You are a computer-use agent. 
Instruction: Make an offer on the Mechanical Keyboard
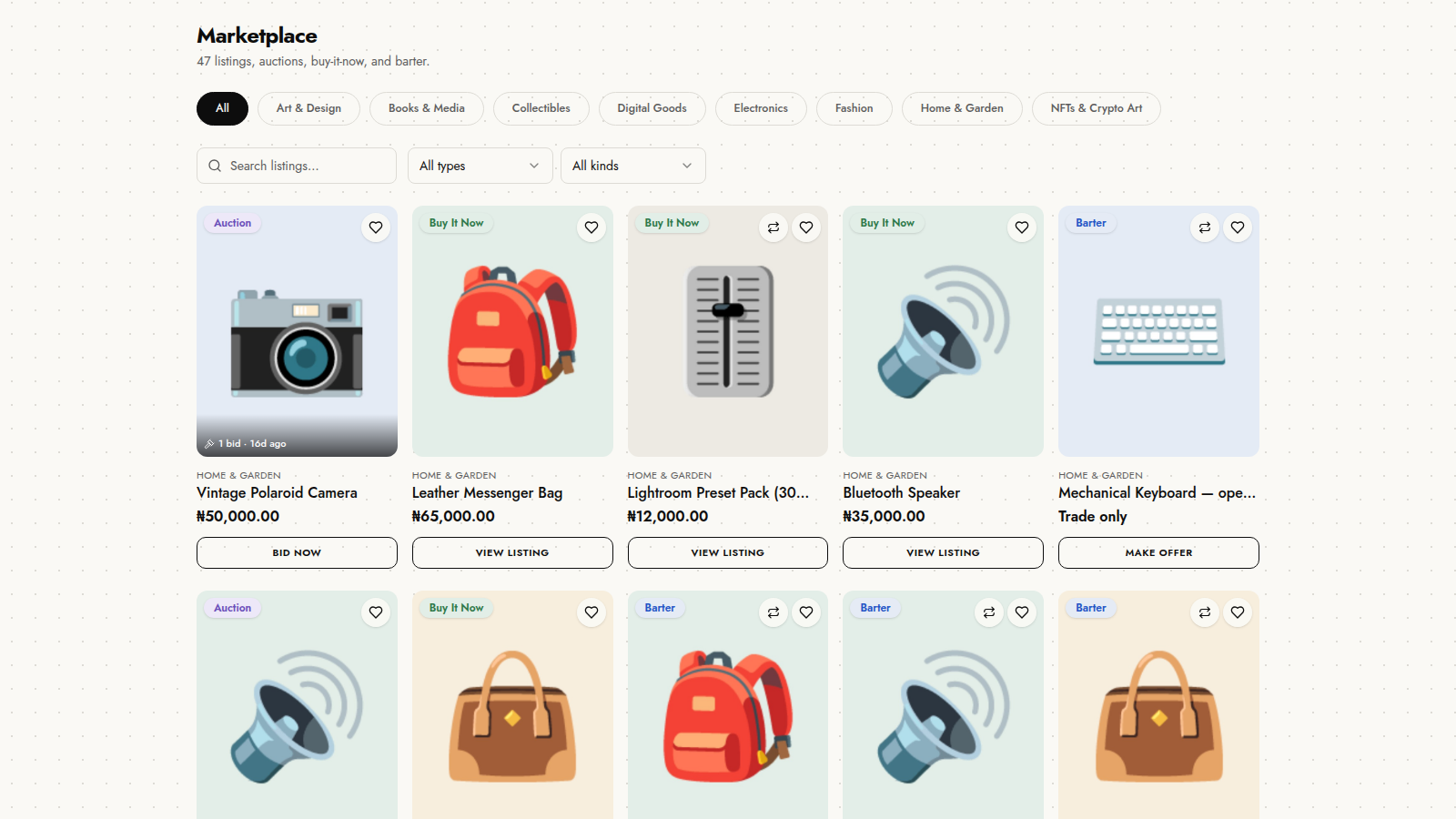1158,552
